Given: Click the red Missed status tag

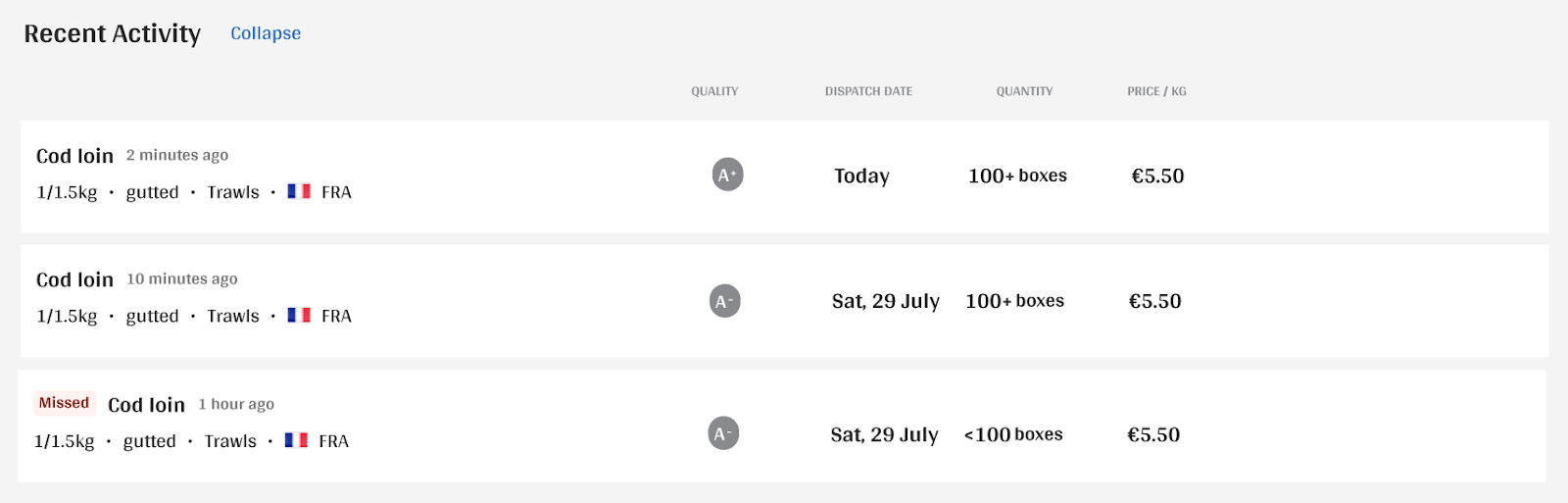Looking at the screenshot, I should [64, 403].
